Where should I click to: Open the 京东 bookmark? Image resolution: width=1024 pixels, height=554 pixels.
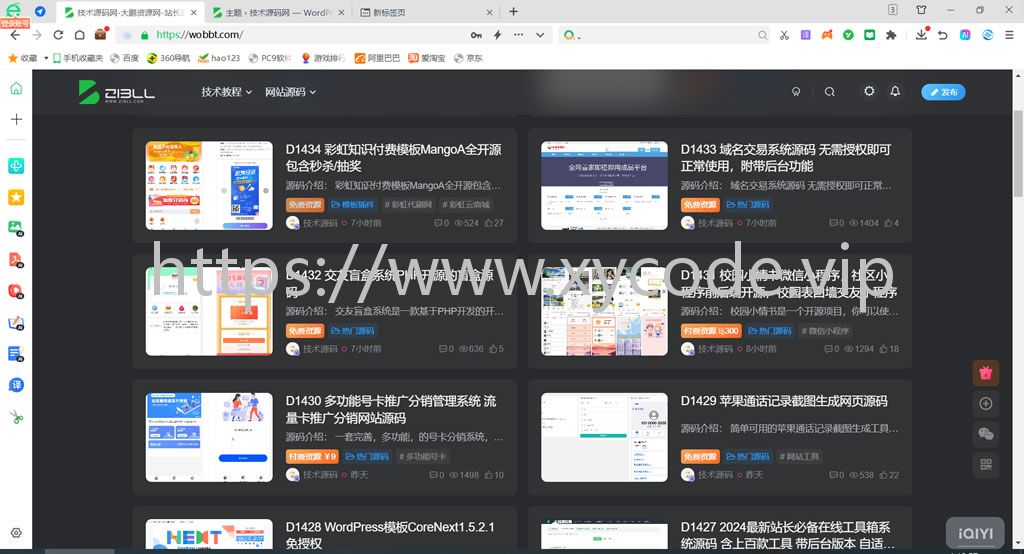click(468, 58)
